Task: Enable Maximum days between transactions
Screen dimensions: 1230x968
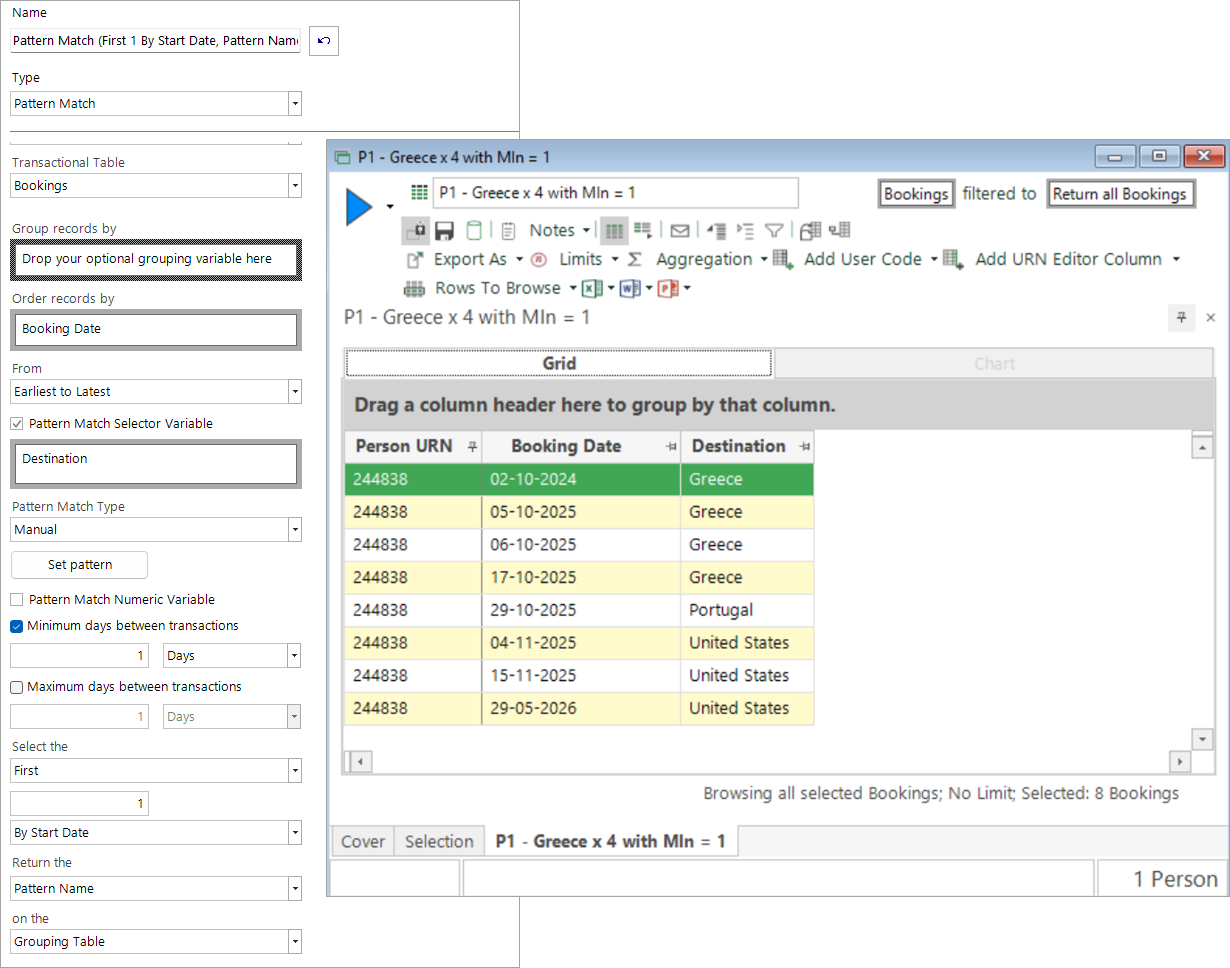Action: pyautogui.click(x=17, y=687)
